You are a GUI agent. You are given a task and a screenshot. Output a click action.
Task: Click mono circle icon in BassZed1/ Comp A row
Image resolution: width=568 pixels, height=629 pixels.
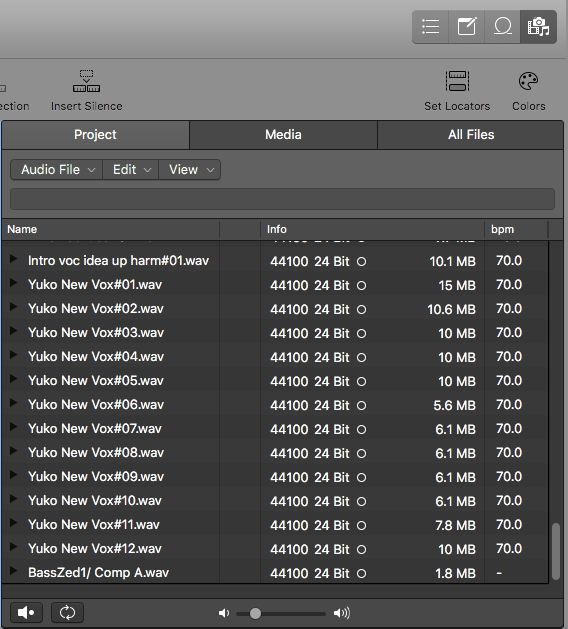pos(361,574)
